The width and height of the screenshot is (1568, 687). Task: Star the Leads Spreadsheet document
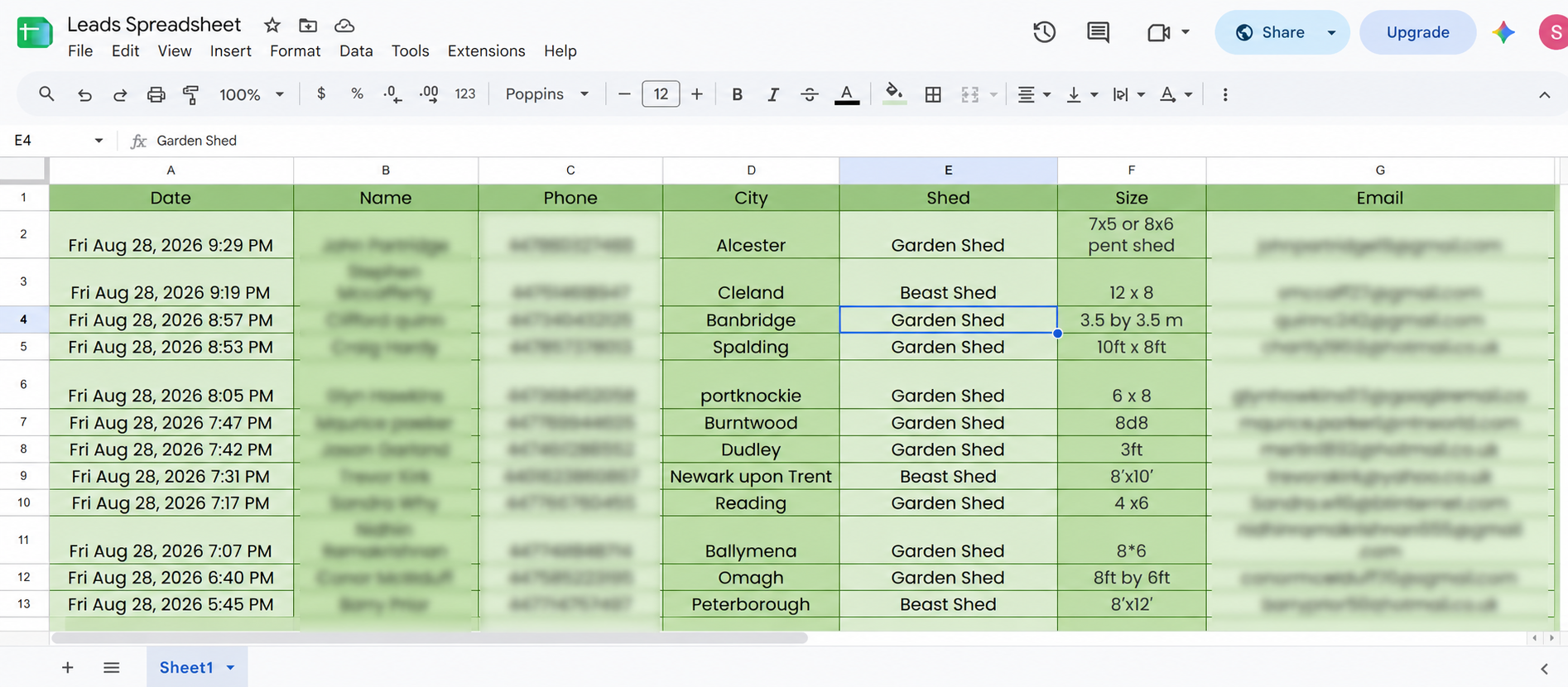point(272,25)
